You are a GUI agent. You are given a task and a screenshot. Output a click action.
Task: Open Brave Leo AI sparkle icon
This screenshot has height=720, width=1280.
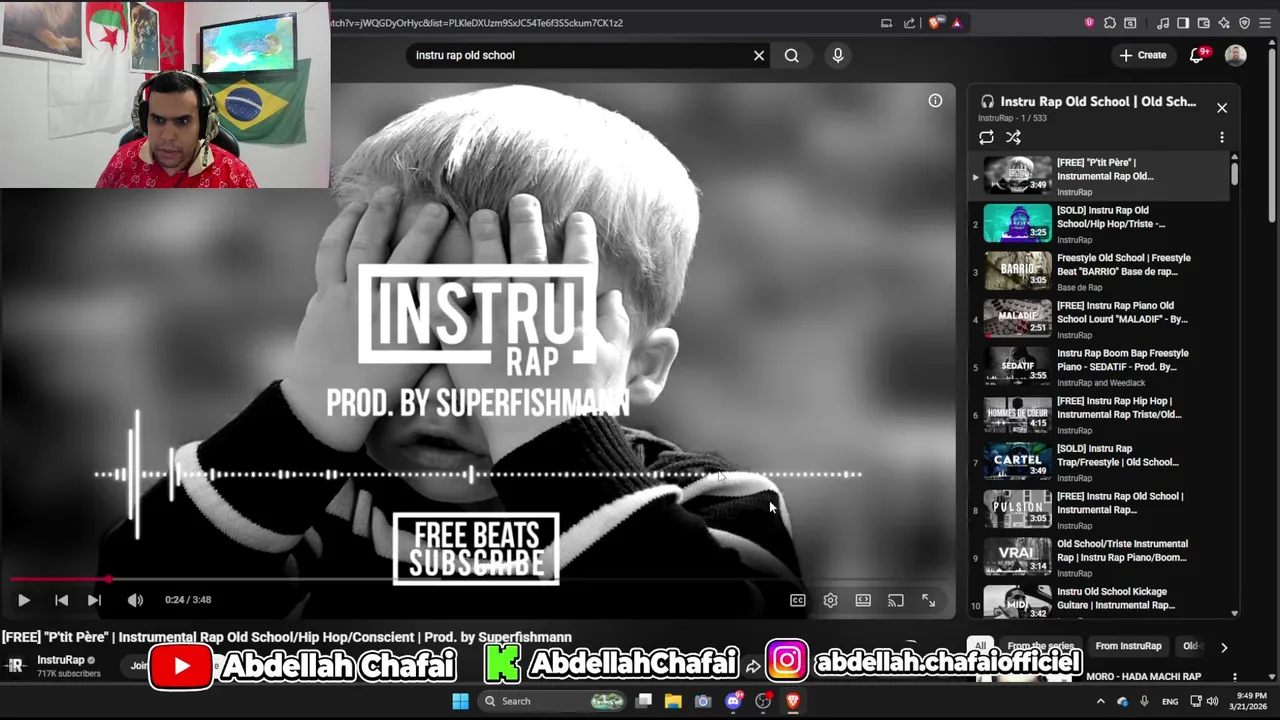pos(1224,23)
